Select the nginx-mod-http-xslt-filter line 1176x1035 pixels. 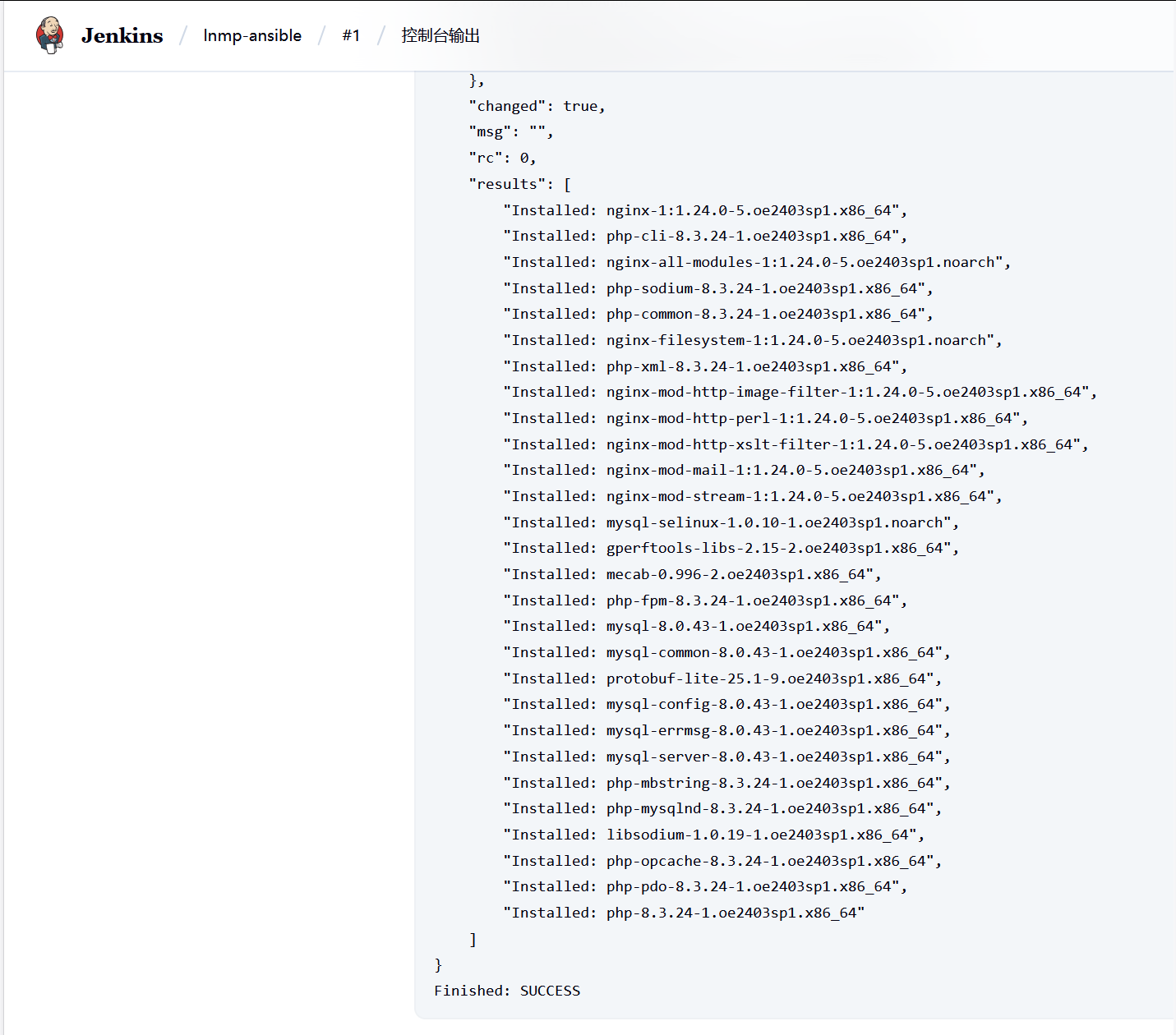tap(796, 444)
